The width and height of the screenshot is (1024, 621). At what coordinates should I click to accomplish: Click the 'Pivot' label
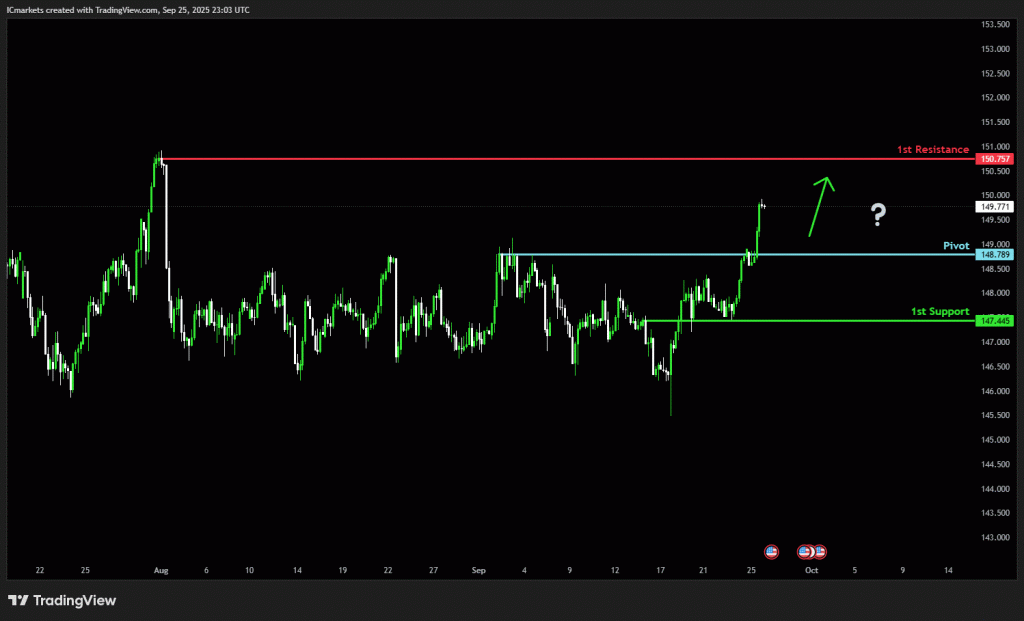click(956, 246)
